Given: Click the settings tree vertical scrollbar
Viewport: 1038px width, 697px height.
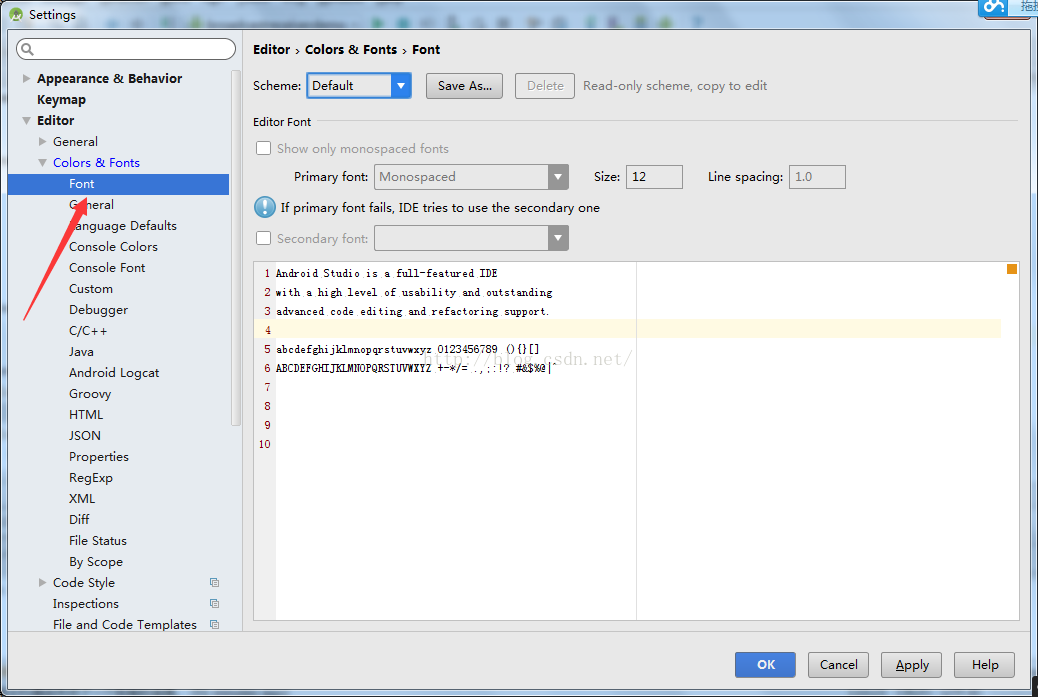Looking at the screenshot, I should coord(236,248).
